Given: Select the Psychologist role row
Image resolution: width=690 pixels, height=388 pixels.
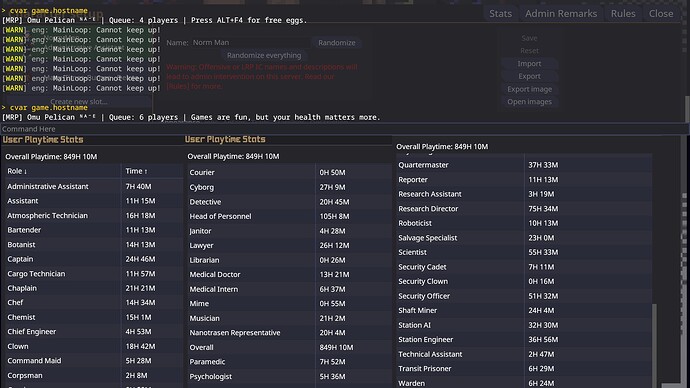Looking at the screenshot, I should pyautogui.click(x=289, y=377).
